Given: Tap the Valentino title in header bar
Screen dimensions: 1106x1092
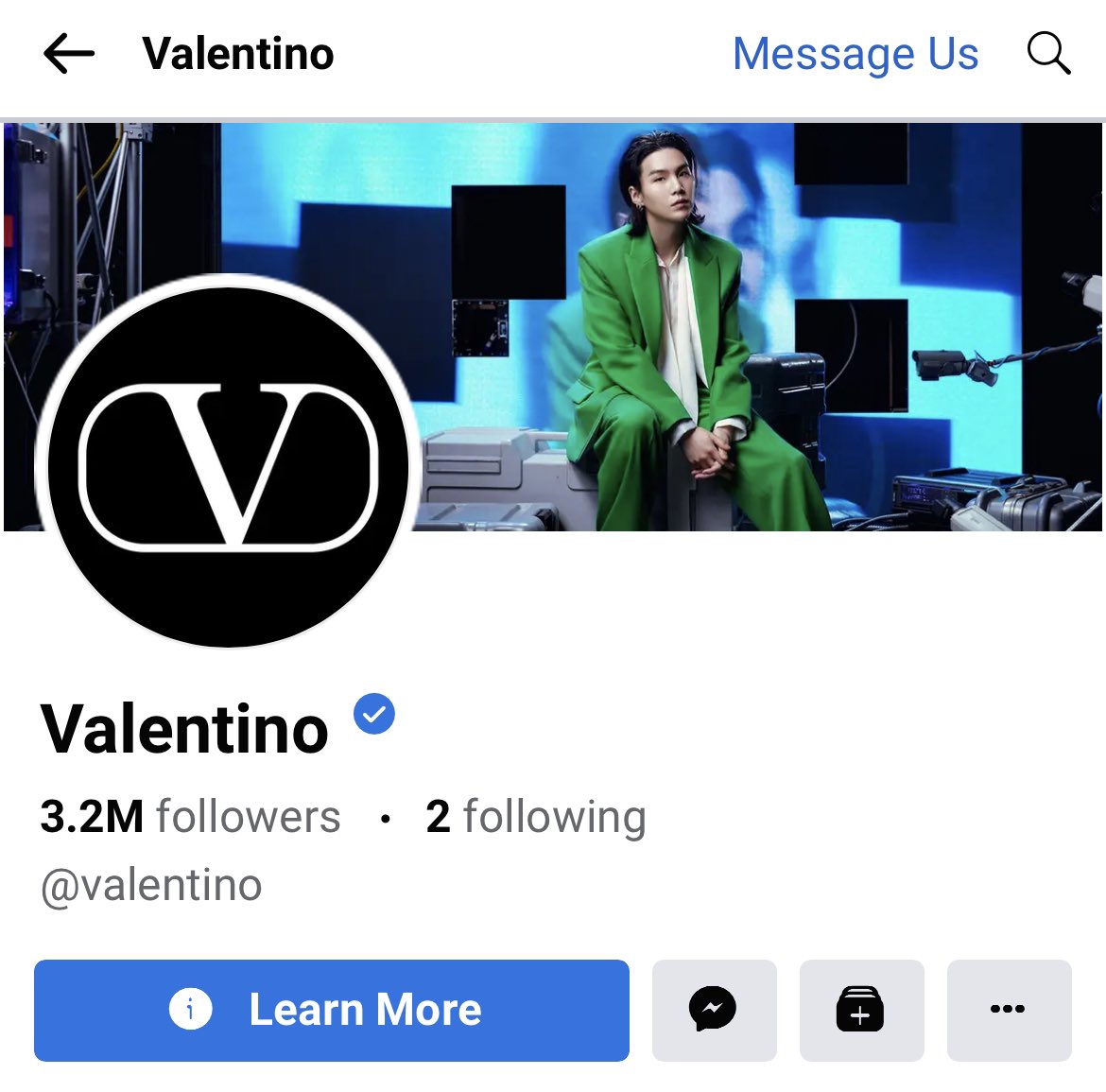Looking at the screenshot, I should coord(237,54).
